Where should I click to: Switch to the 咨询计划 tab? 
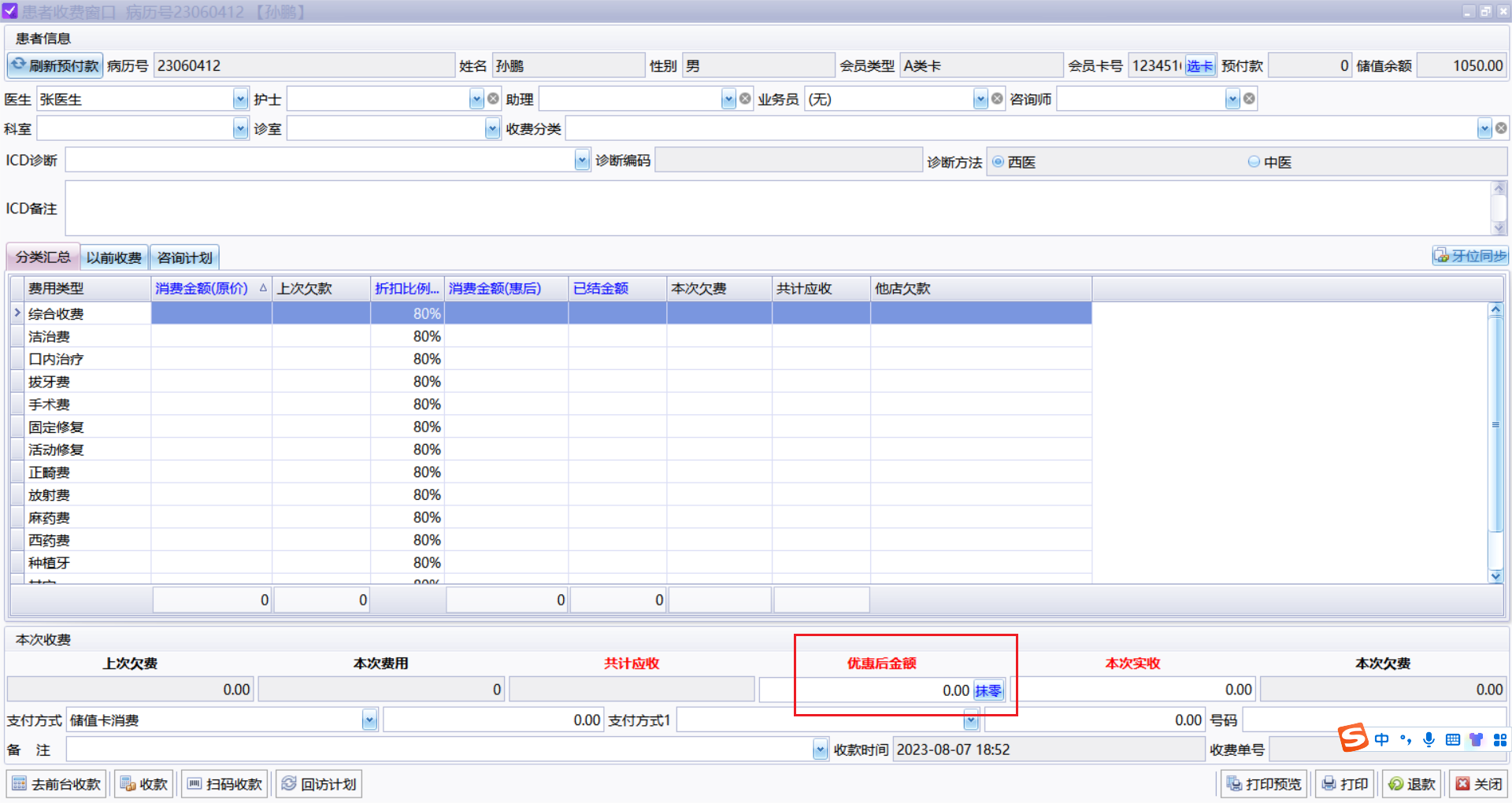(x=184, y=257)
